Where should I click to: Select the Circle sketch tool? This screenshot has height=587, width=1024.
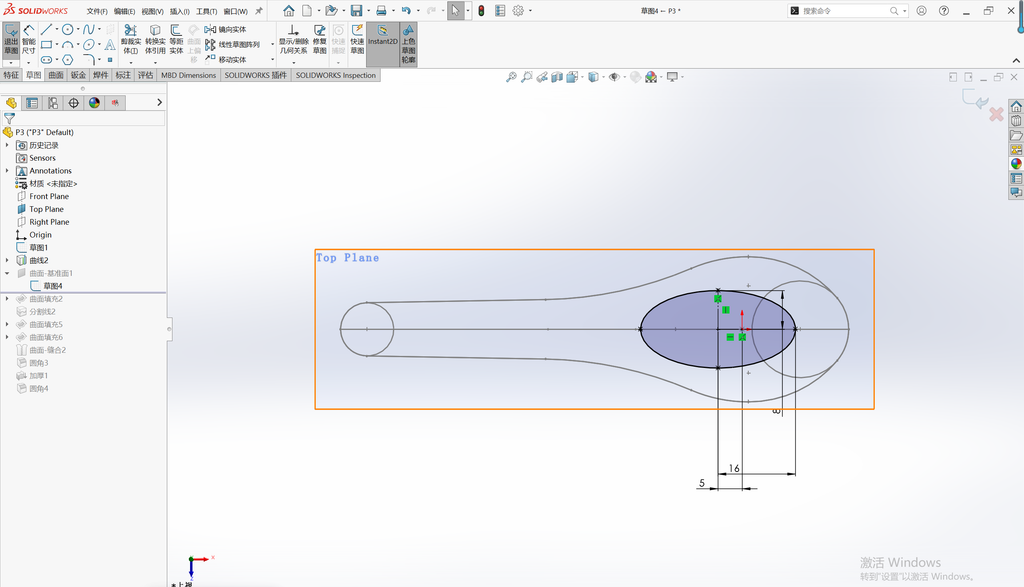[67, 29]
